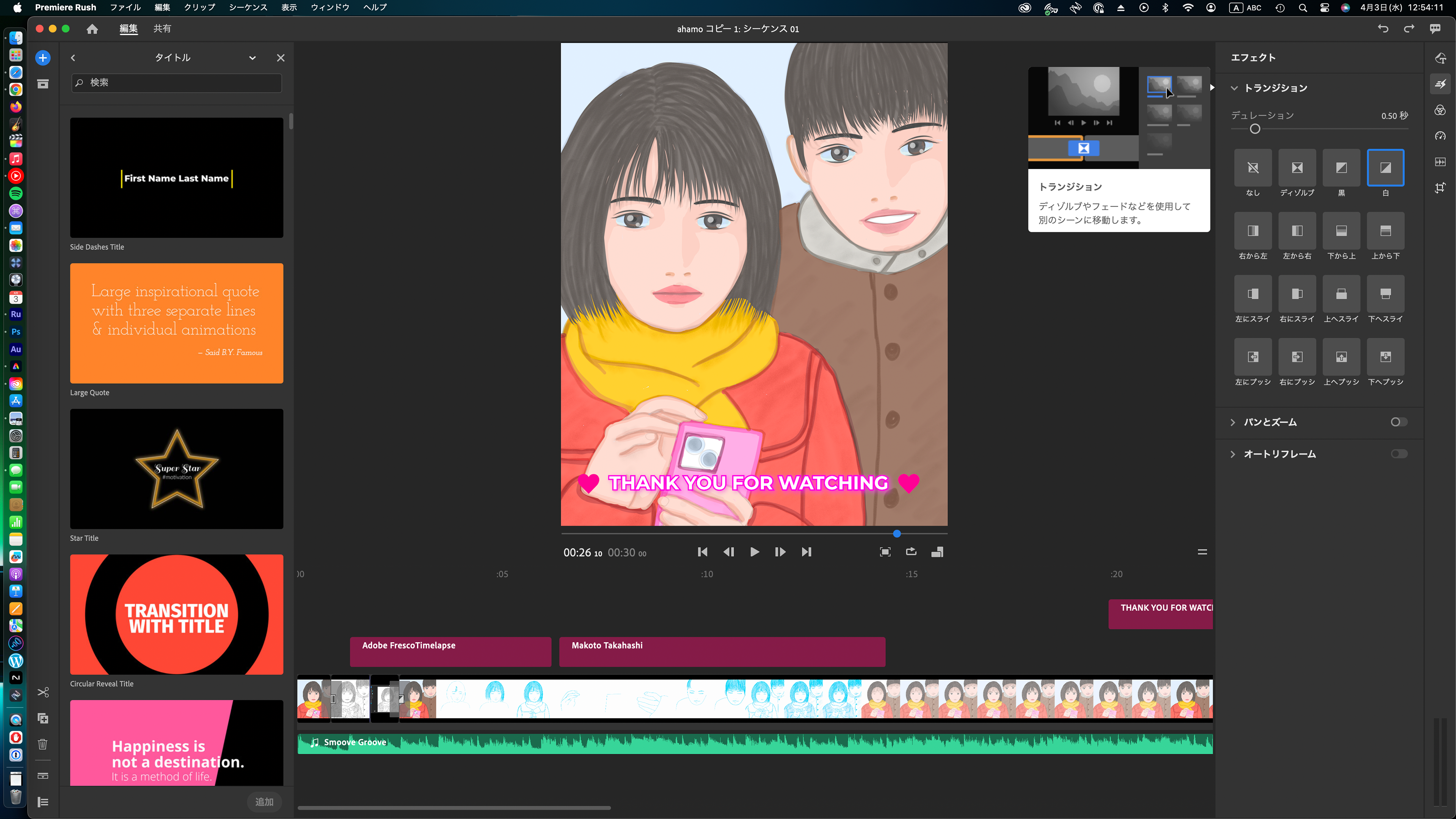The height and width of the screenshot is (819, 1456).
Task: Toggle the パンとズーム switch
Action: click(x=1399, y=422)
